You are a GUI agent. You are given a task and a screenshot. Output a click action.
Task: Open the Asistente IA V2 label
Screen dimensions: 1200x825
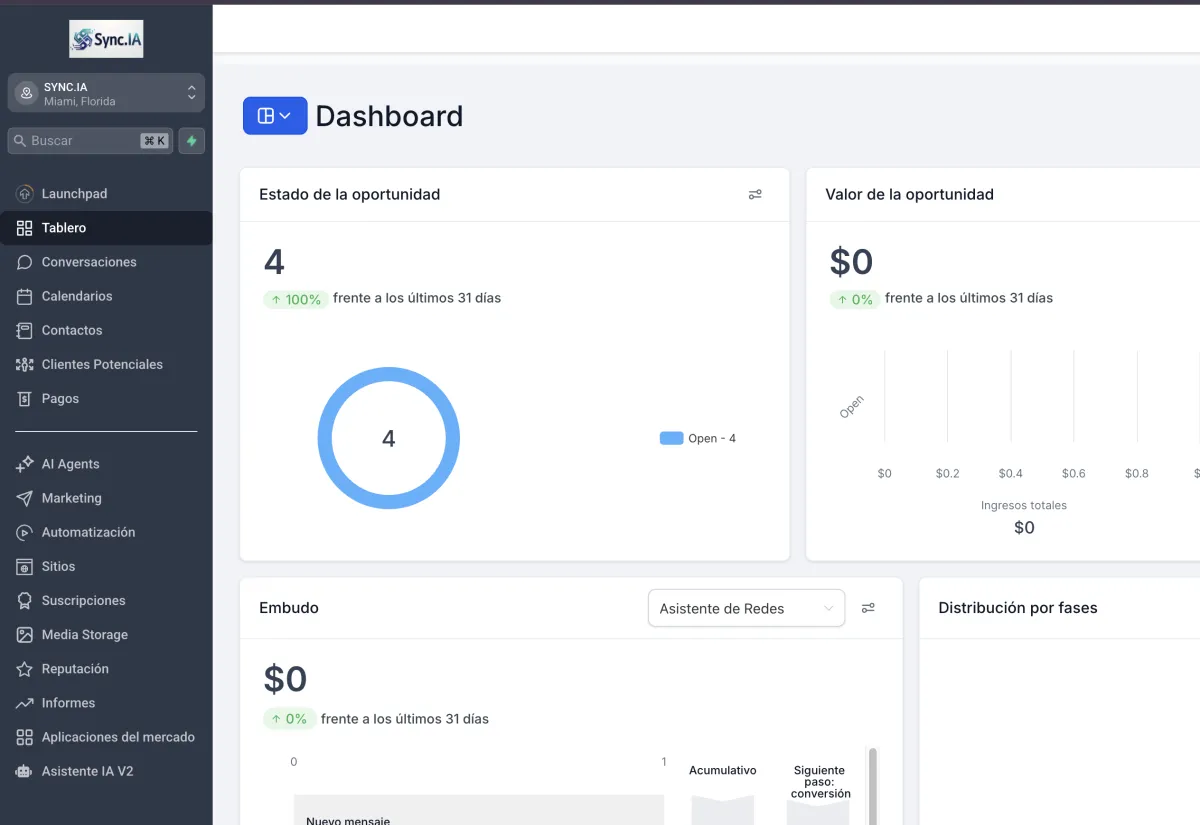point(87,771)
